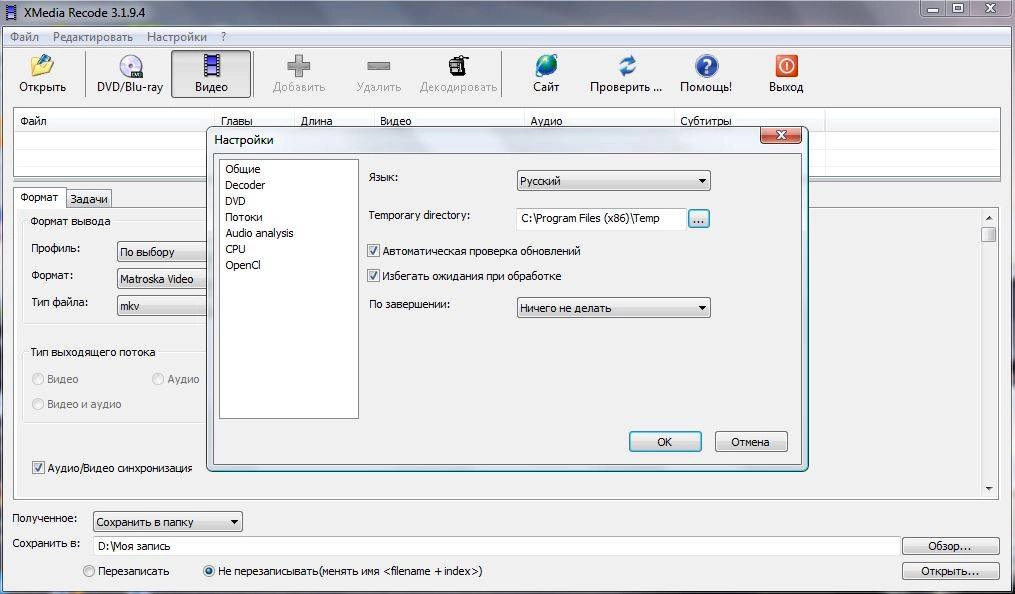1015x594 pixels.
Task: Click the Открыть... button at bottom right
Action: tap(950, 571)
